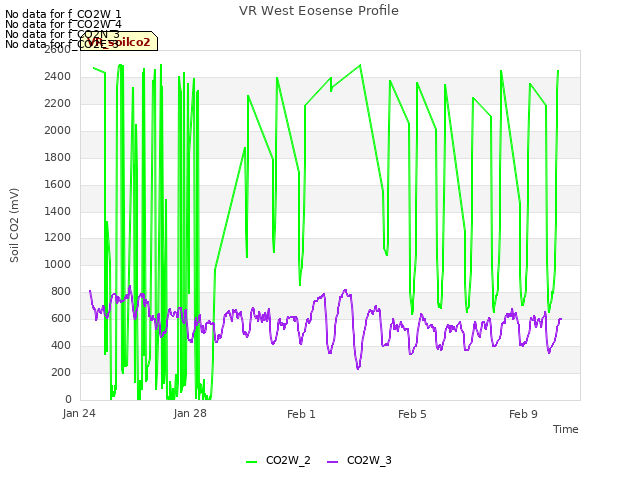Click the VR_soilco2 tooltip label
The height and width of the screenshot is (480, 640).
[x=119, y=42]
